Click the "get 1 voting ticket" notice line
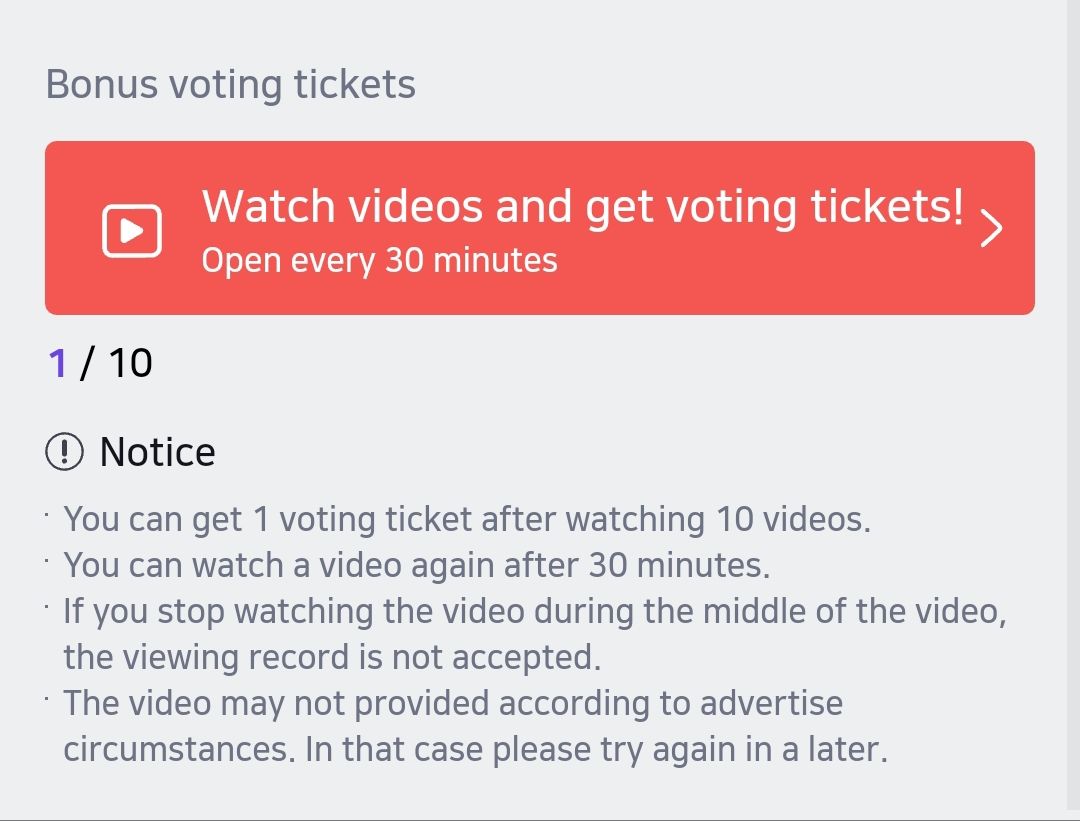 (466, 520)
